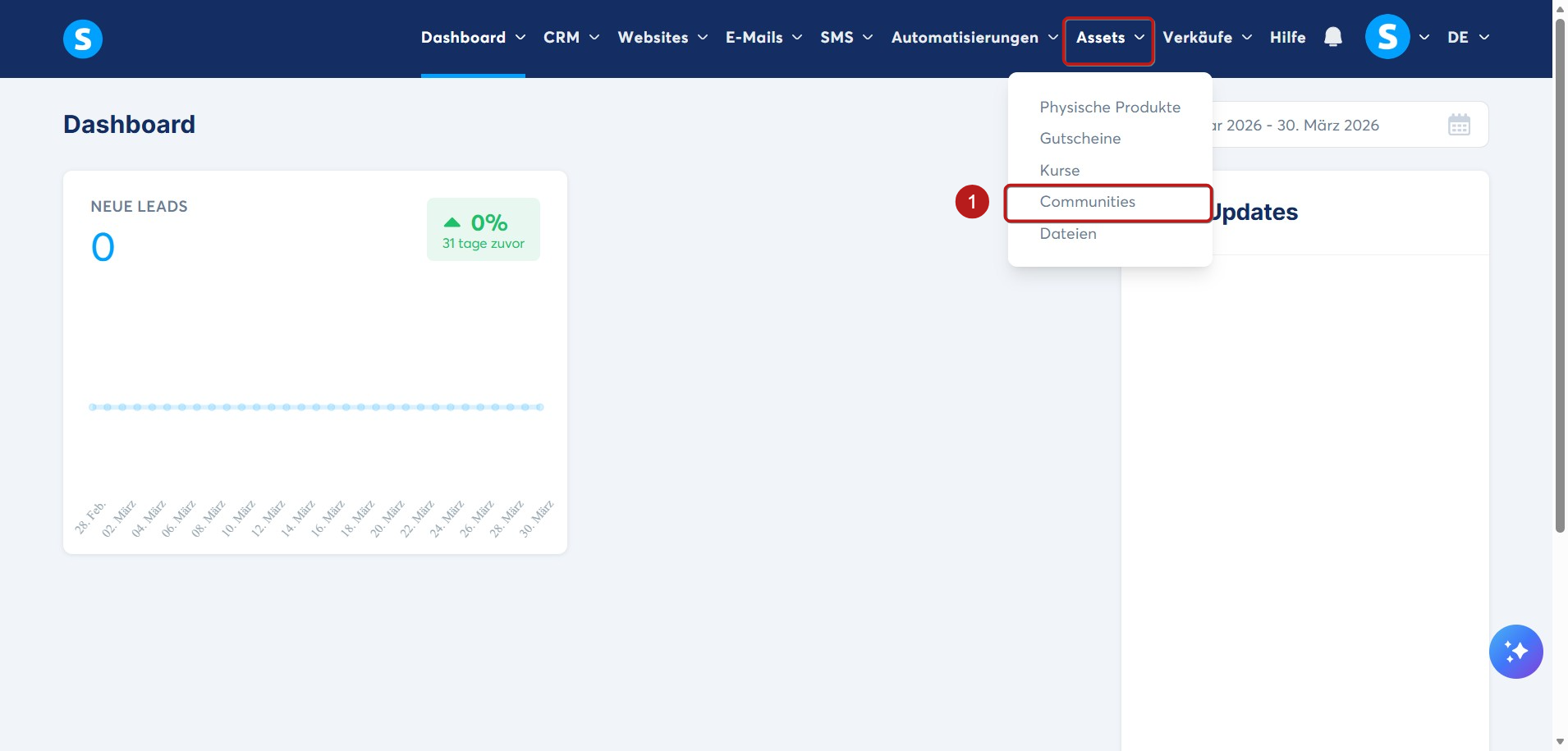The width and height of the screenshot is (1568, 751).
Task: Click the Verkäufe label in the nav bar
Action: 1197,37
